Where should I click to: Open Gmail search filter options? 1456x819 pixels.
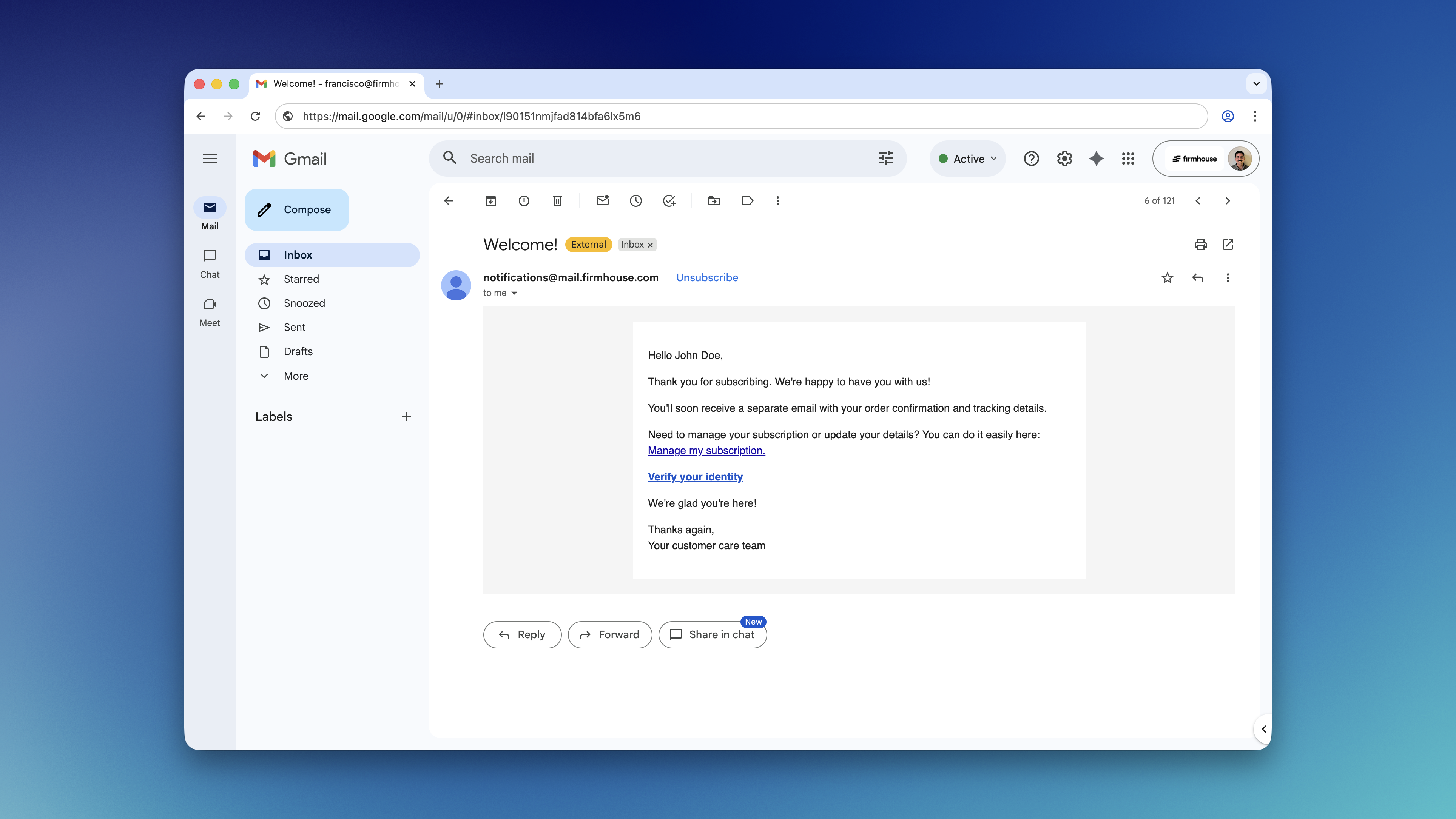point(885,159)
